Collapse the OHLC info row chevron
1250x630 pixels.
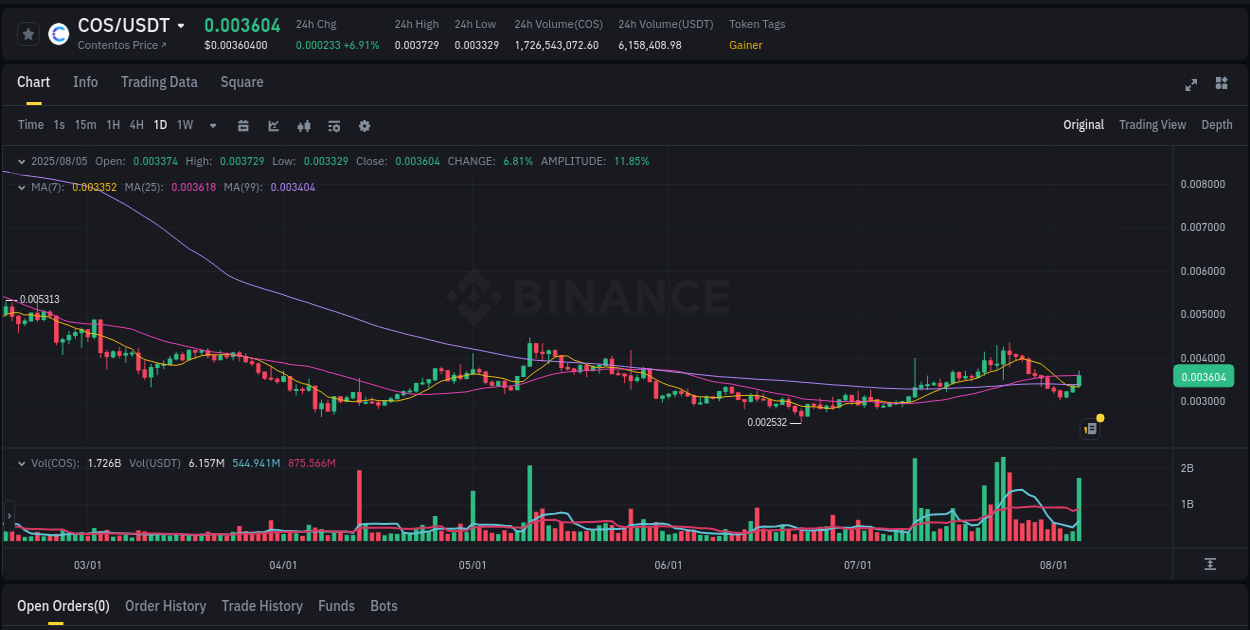coord(20,161)
